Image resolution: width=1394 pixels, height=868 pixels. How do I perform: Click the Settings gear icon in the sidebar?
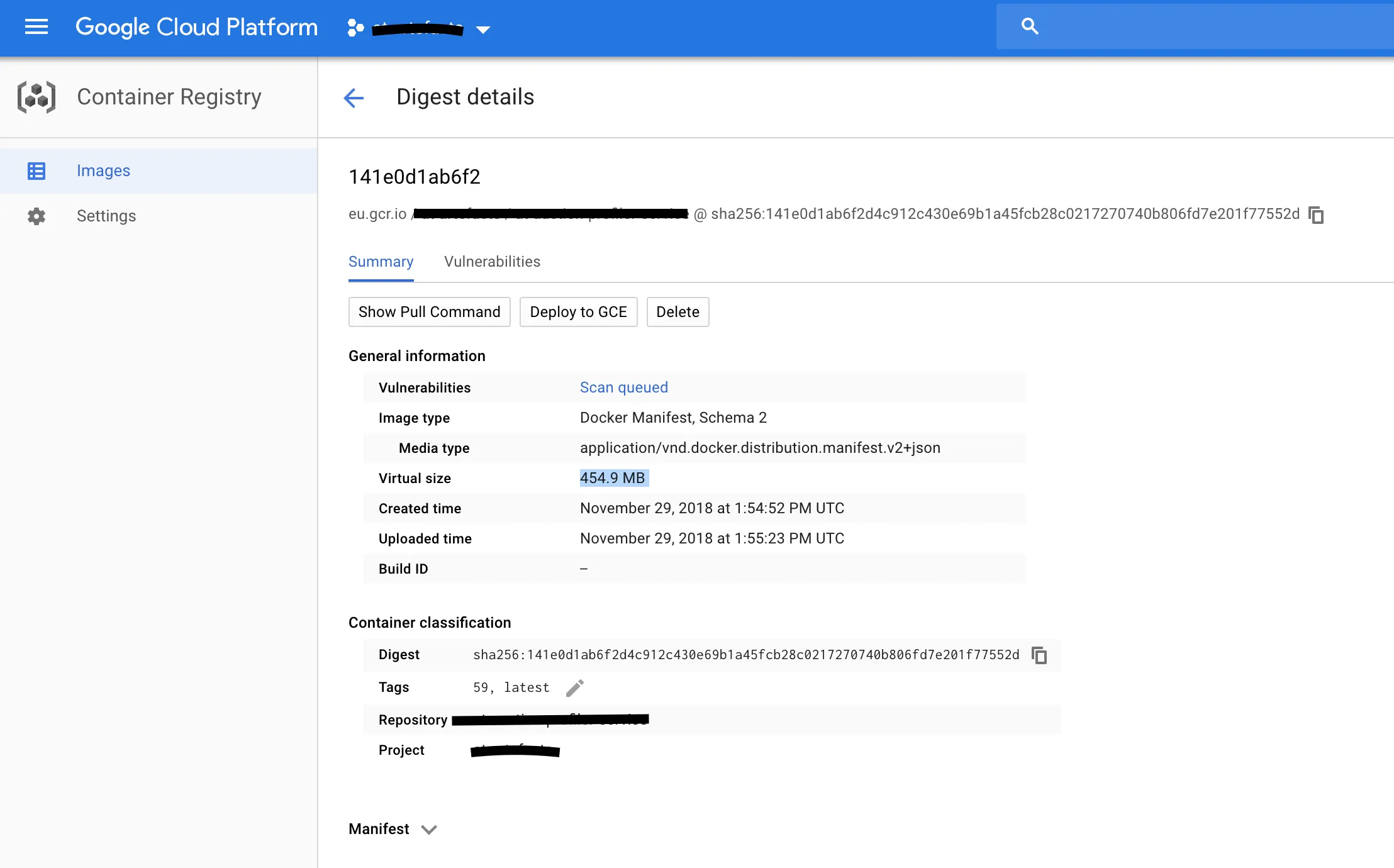click(x=36, y=216)
